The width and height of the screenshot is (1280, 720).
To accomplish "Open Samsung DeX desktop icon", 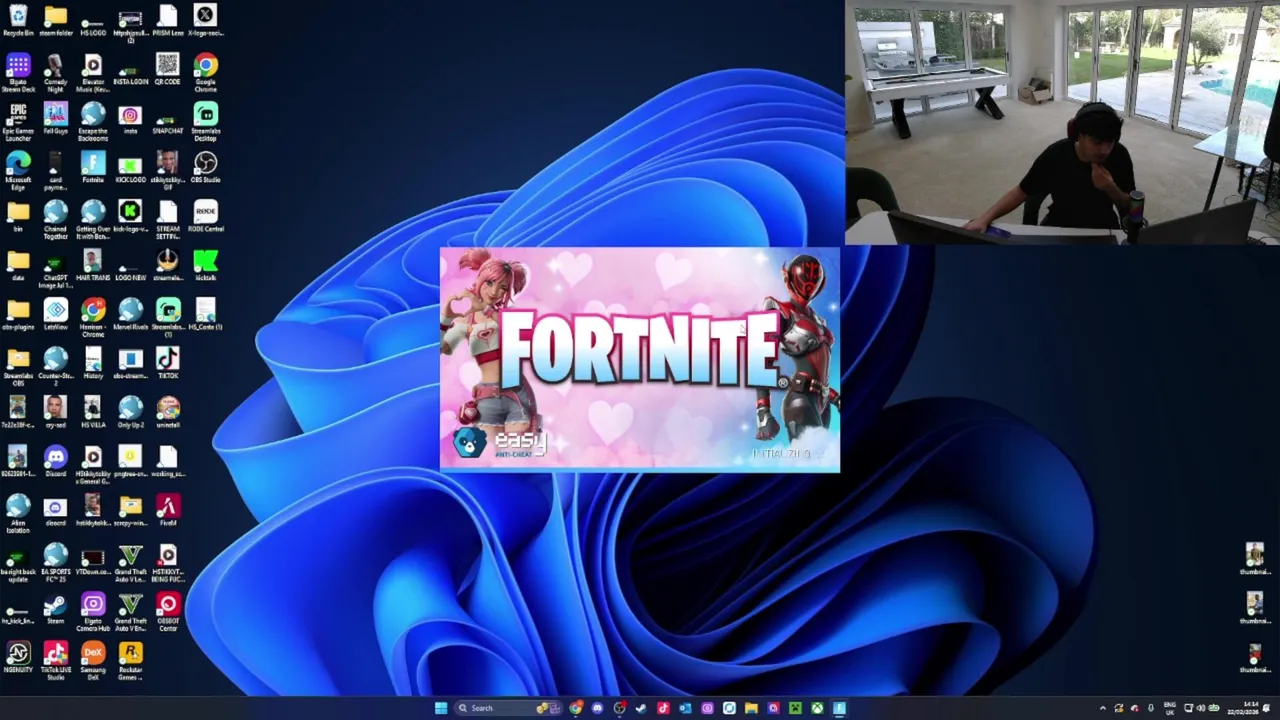I will pyautogui.click(x=93, y=661).
